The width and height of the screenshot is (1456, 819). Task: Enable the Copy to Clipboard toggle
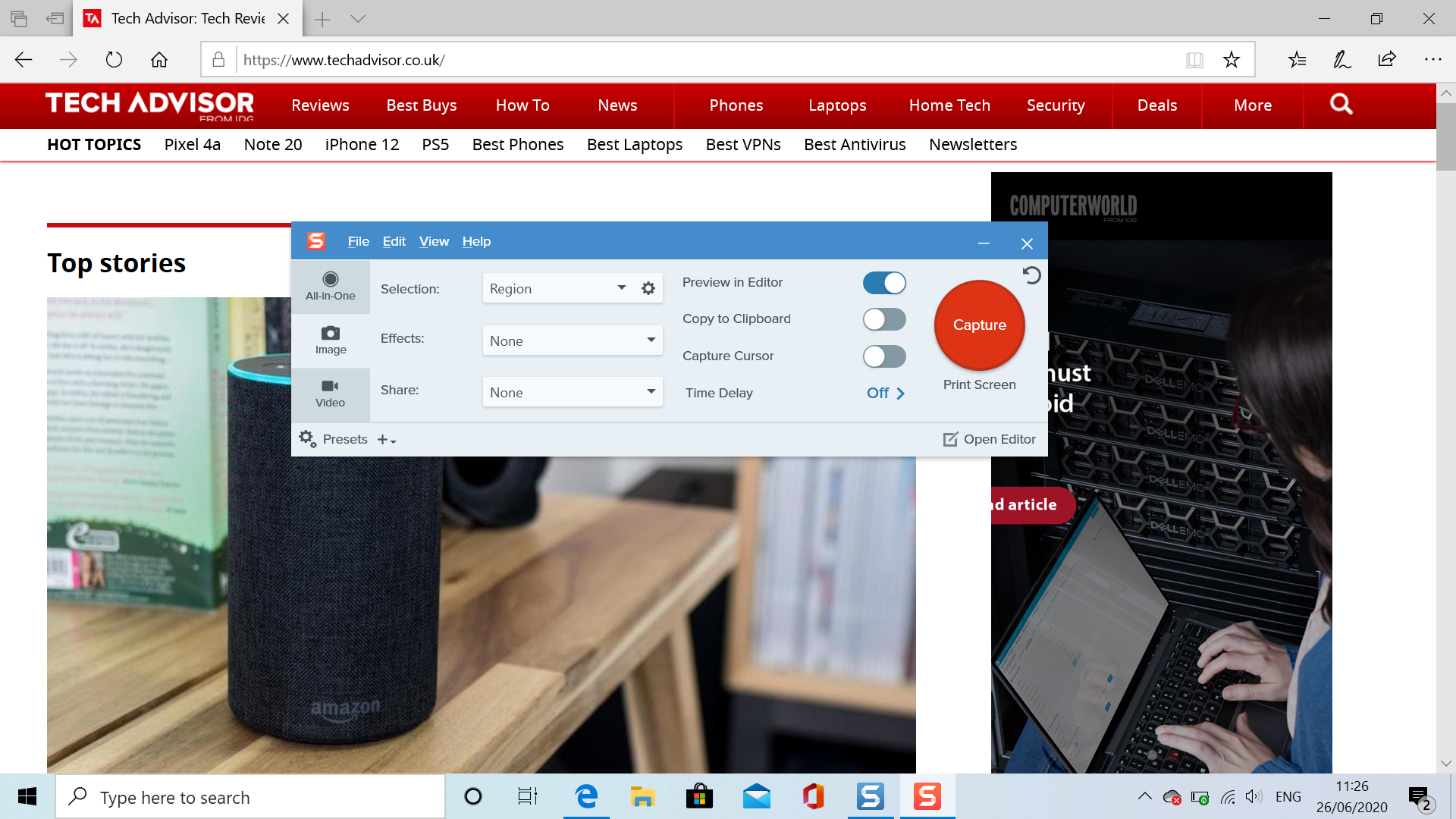point(883,319)
